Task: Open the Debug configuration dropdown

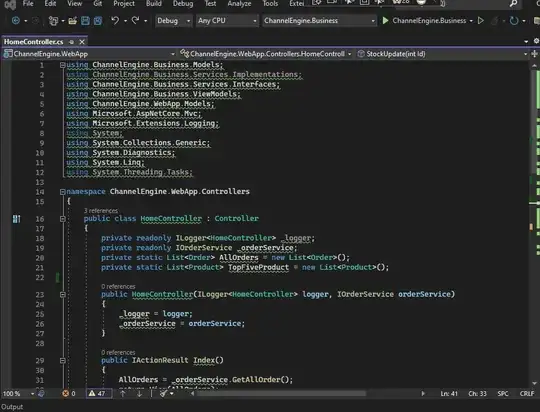Action: tap(173, 21)
